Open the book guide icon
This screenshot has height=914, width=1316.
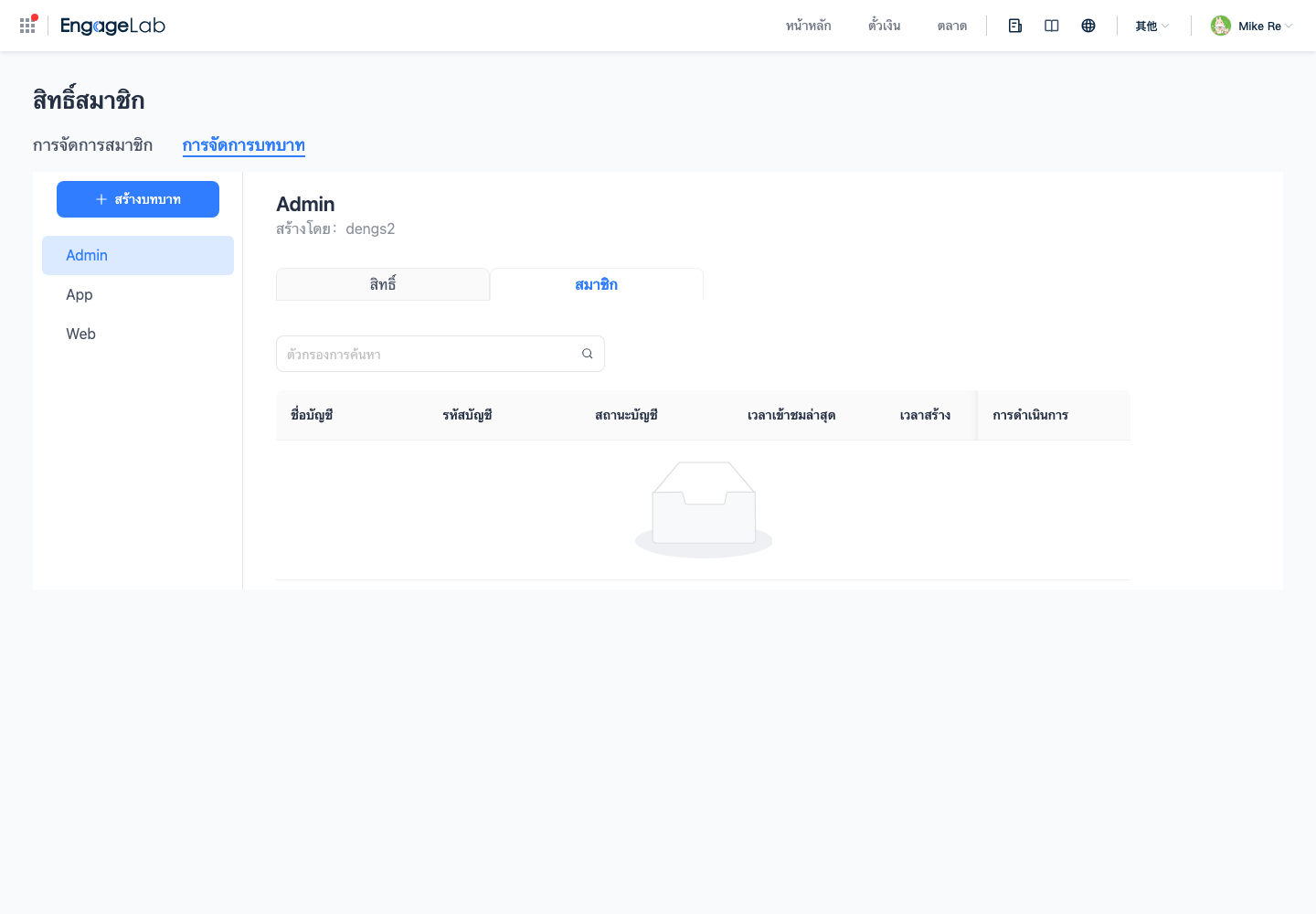(x=1052, y=26)
